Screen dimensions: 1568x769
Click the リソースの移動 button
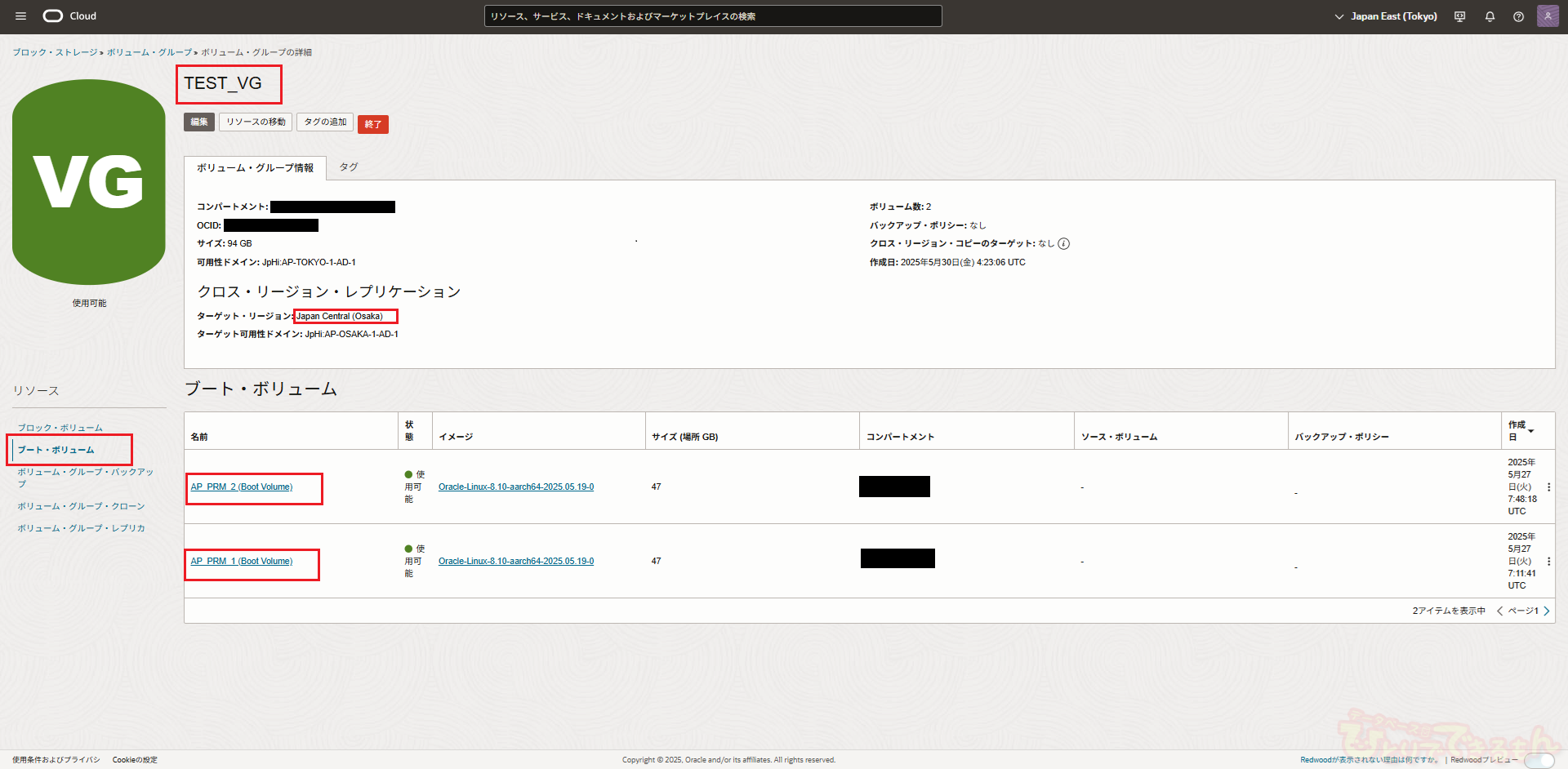click(256, 122)
